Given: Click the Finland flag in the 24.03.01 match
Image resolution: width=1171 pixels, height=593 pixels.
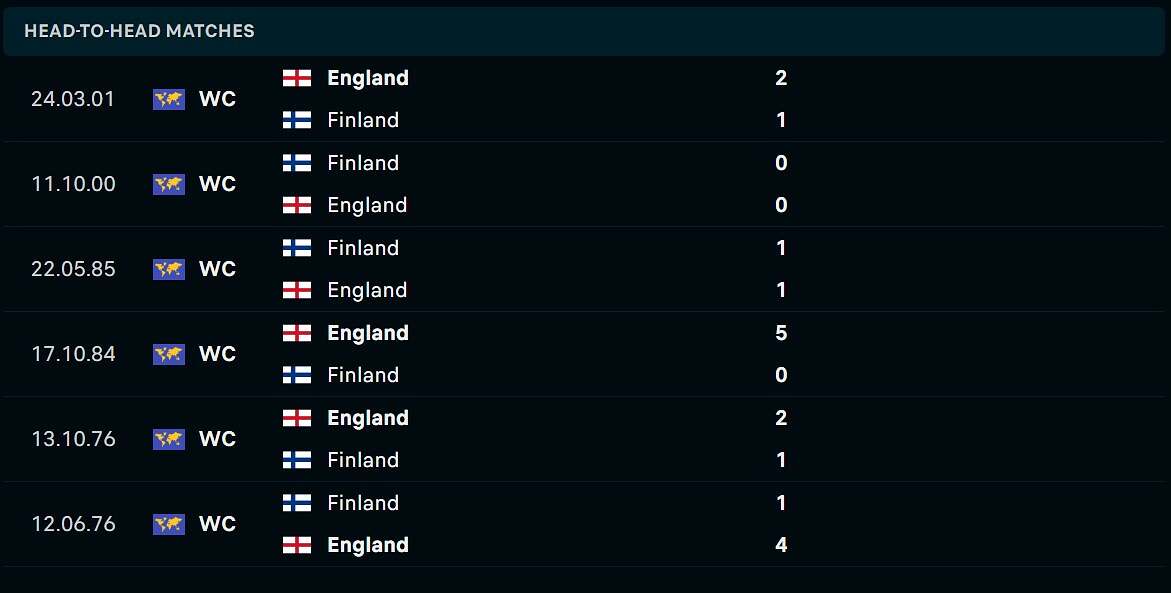Looking at the screenshot, I should point(297,120).
